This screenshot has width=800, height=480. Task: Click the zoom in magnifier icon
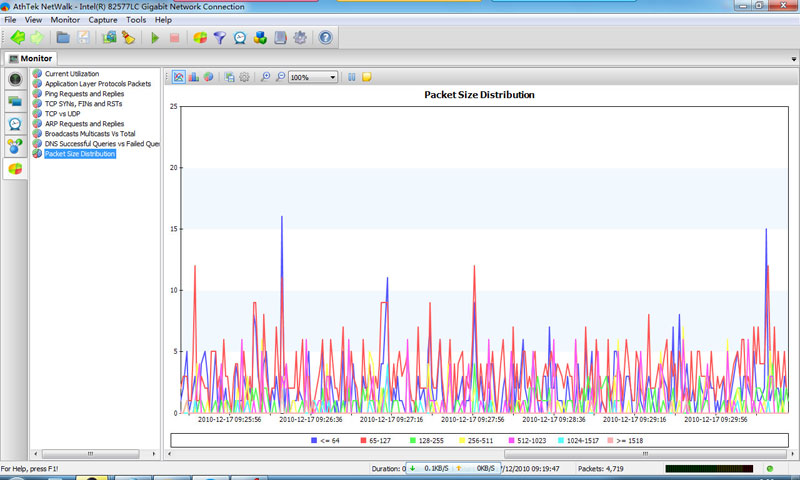point(265,76)
